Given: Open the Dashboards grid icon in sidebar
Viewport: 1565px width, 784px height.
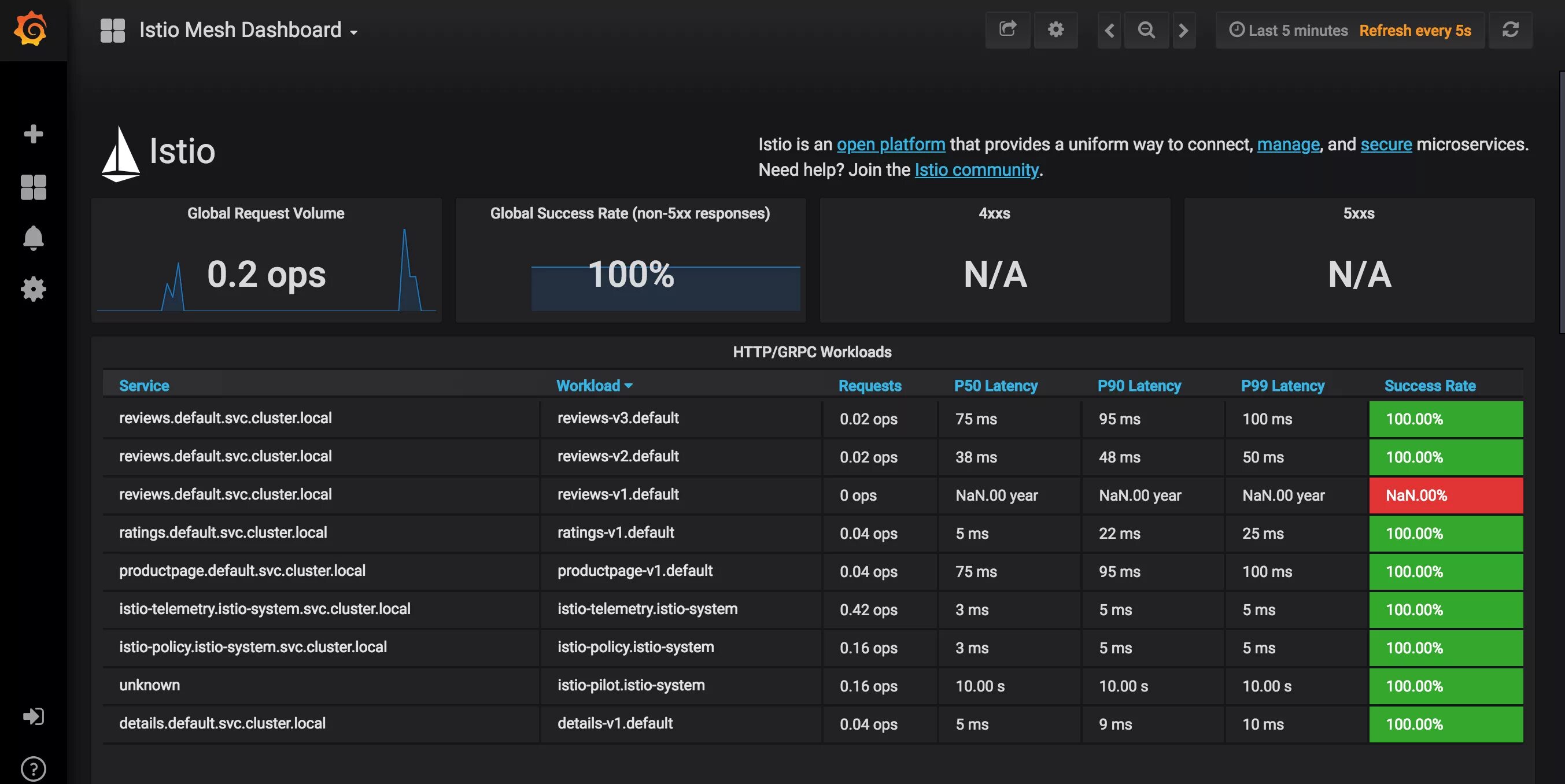Looking at the screenshot, I should [x=34, y=187].
